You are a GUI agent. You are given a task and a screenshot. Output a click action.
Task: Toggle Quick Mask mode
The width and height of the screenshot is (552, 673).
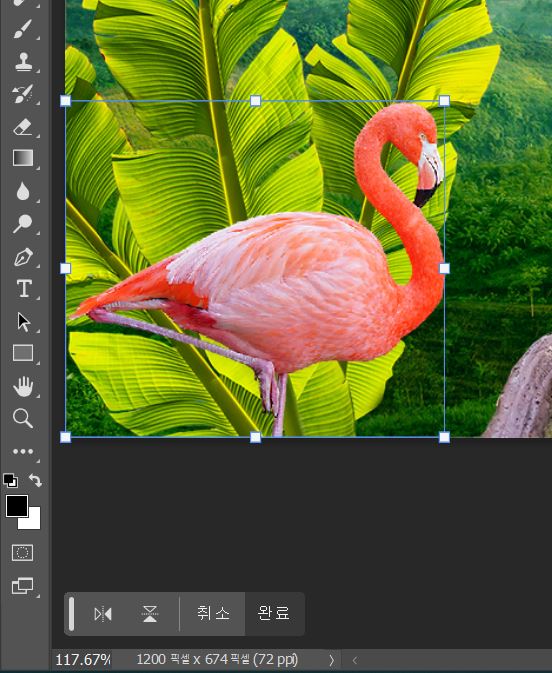[22, 553]
